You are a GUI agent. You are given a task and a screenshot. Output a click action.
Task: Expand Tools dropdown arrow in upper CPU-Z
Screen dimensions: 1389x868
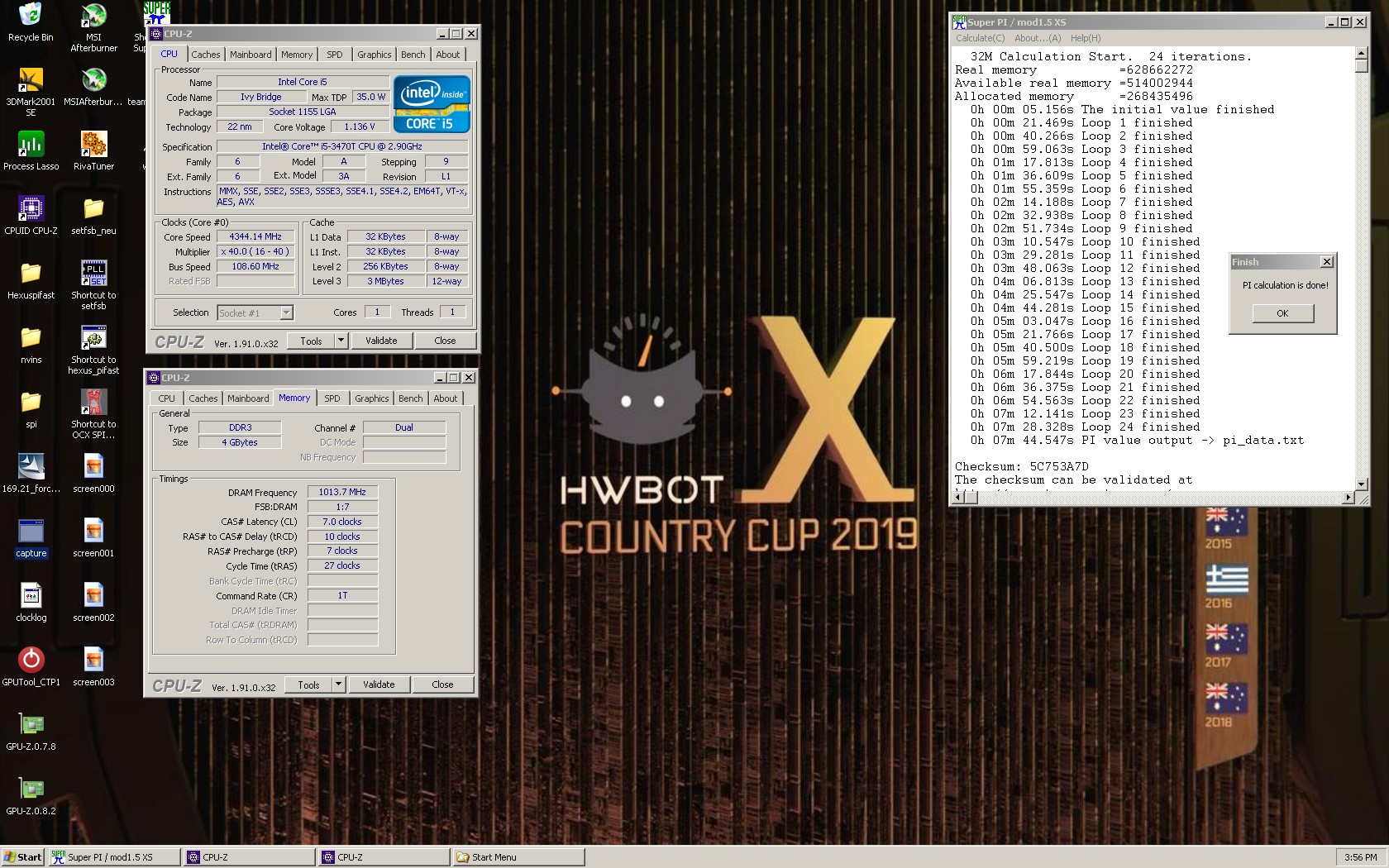point(341,341)
